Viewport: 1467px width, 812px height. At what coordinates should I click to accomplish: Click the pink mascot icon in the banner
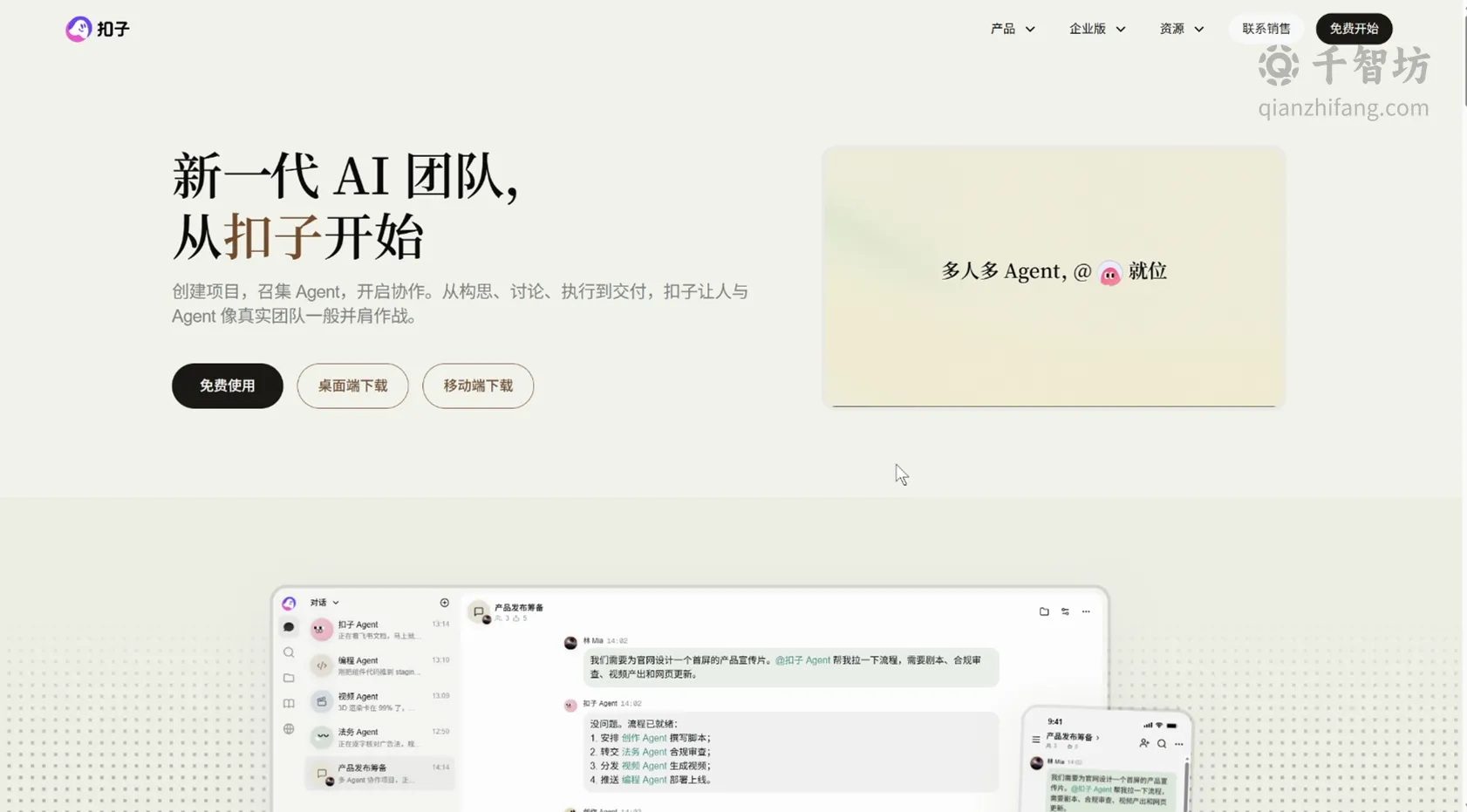click(x=1109, y=274)
